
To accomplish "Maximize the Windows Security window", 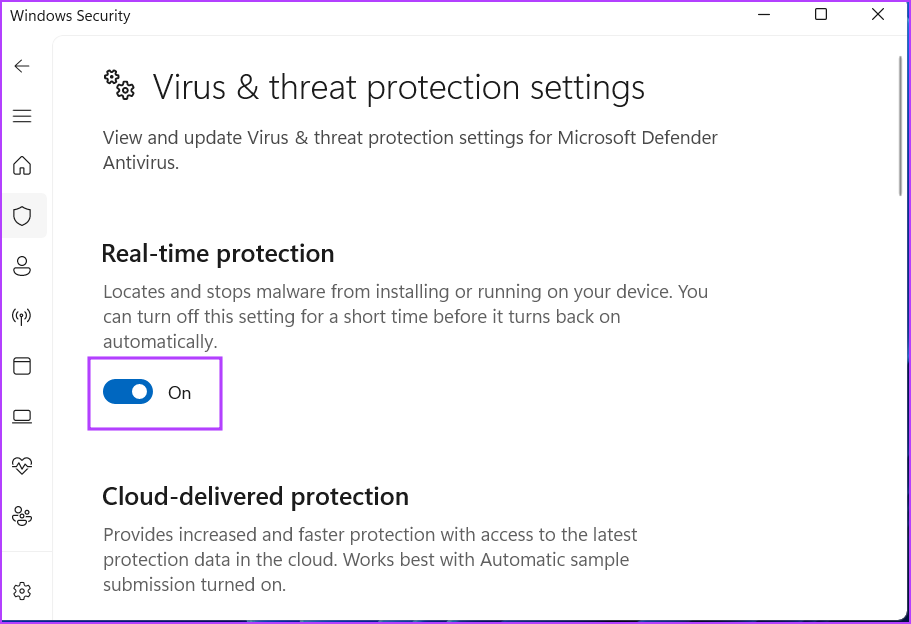I will tap(821, 15).
